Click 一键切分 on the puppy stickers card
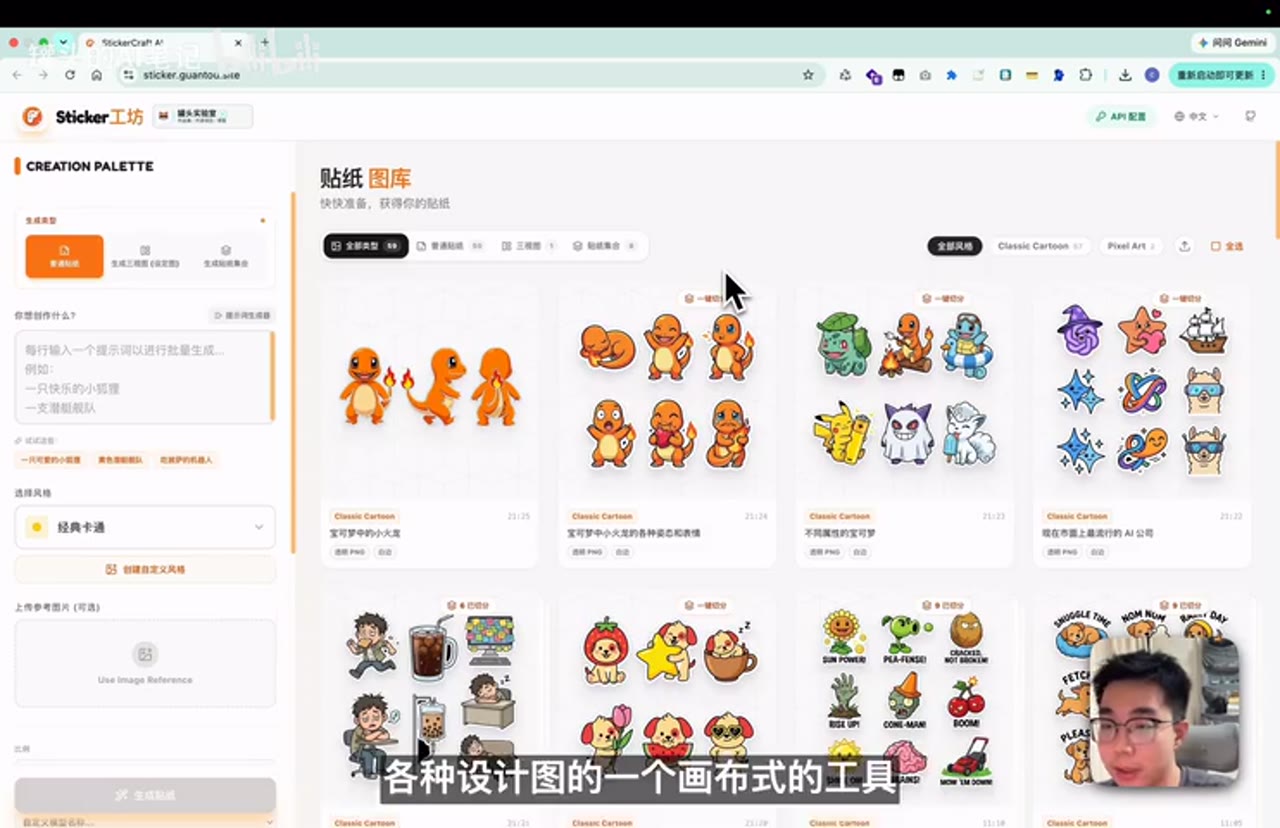Screen dimensions: 1280x828 tap(705, 605)
